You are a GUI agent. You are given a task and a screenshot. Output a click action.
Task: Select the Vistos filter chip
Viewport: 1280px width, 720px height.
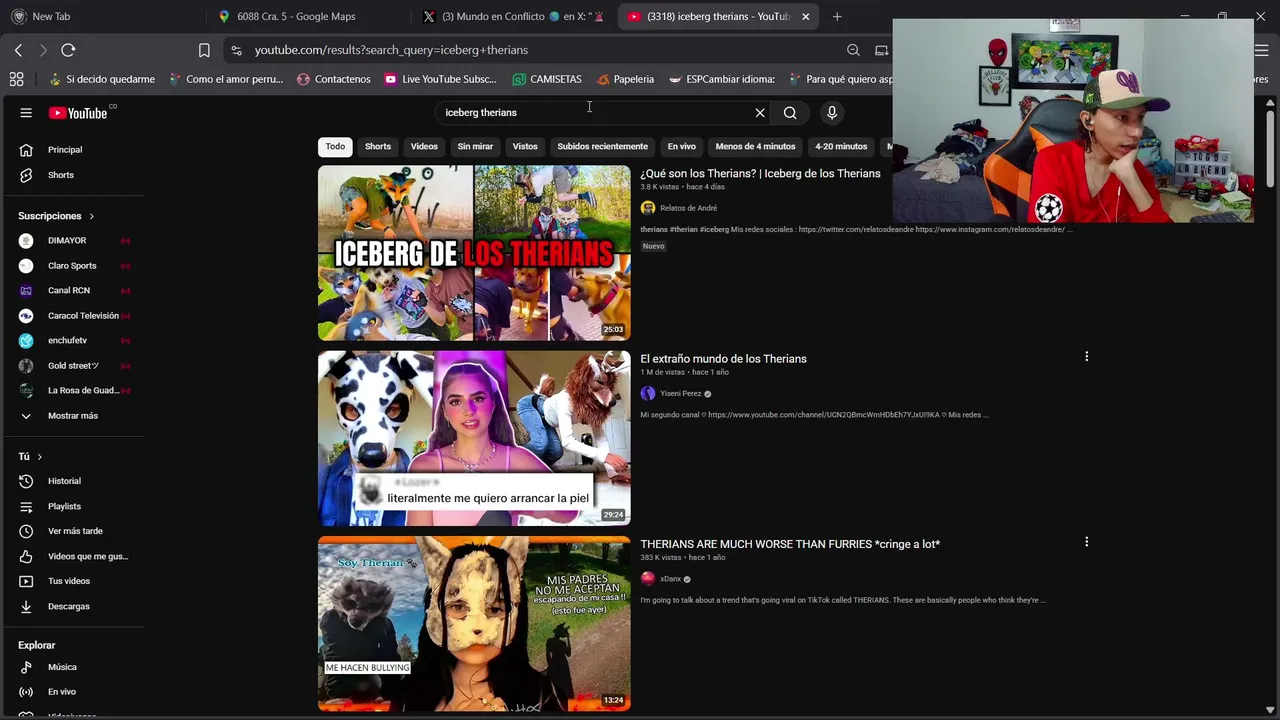click(x=525, y=147)
